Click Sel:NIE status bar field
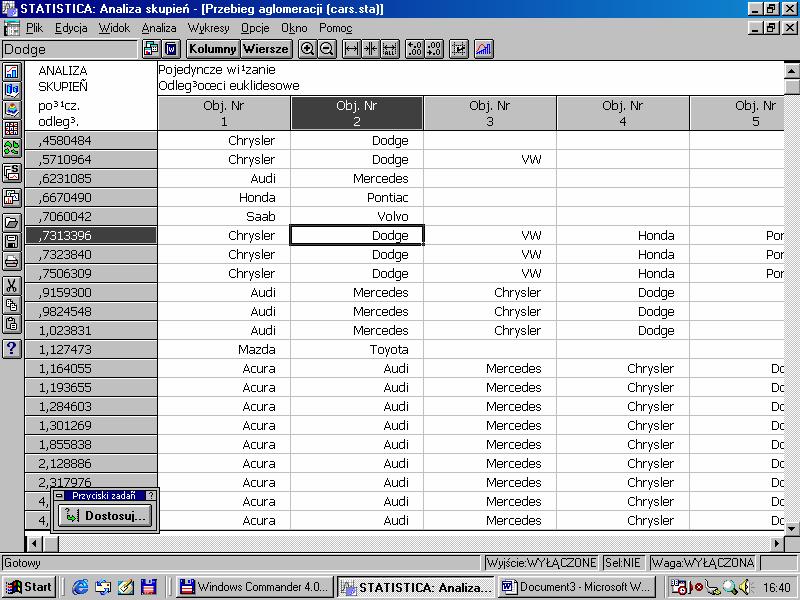This screenshot has height=600, width=800. pyautogui.click(x=622, y=563)
